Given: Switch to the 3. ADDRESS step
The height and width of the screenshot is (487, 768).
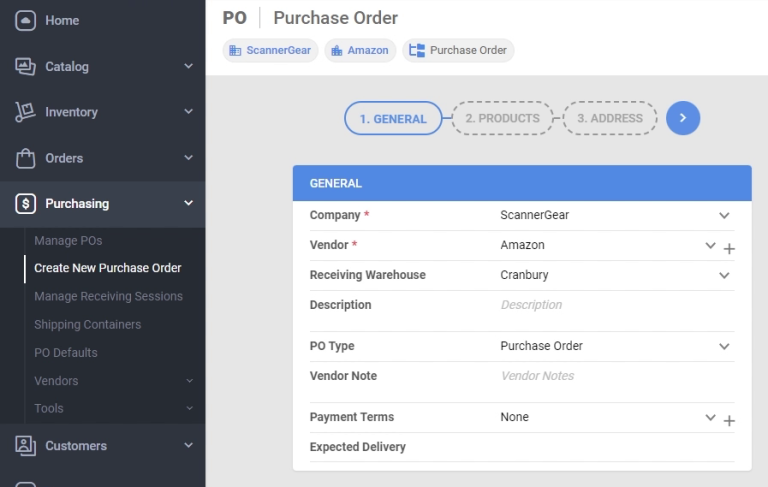Looking at the screenshot, I should (x=610, y=119).
